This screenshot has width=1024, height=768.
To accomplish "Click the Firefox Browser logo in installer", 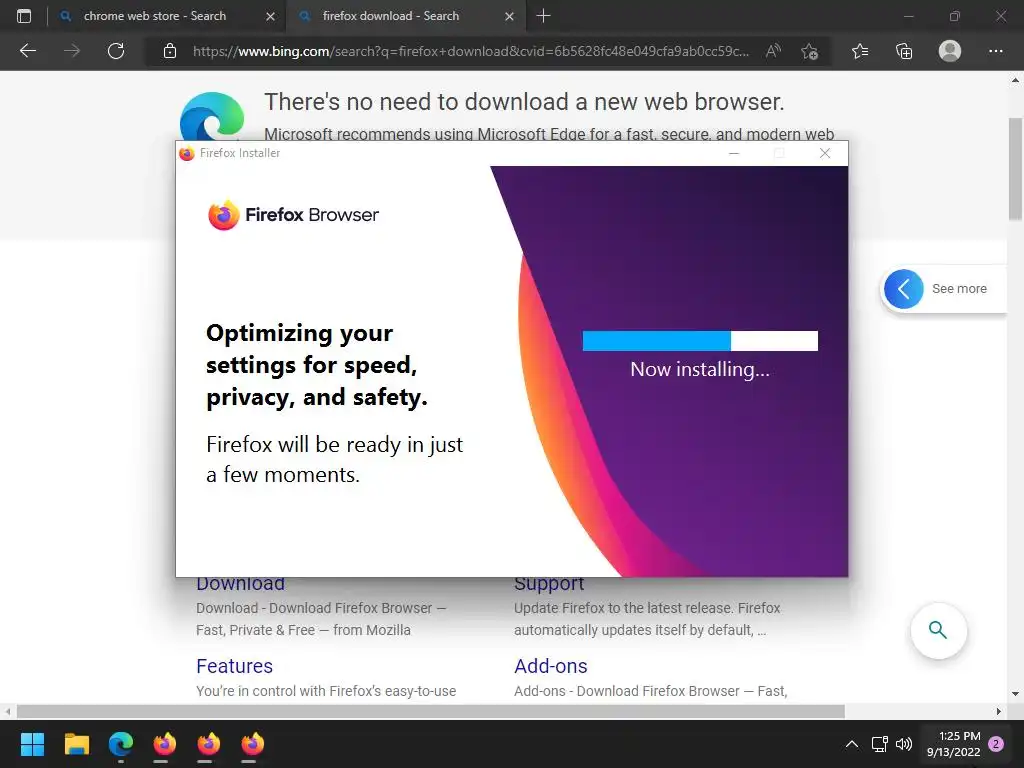I will (x=293, y=215).
